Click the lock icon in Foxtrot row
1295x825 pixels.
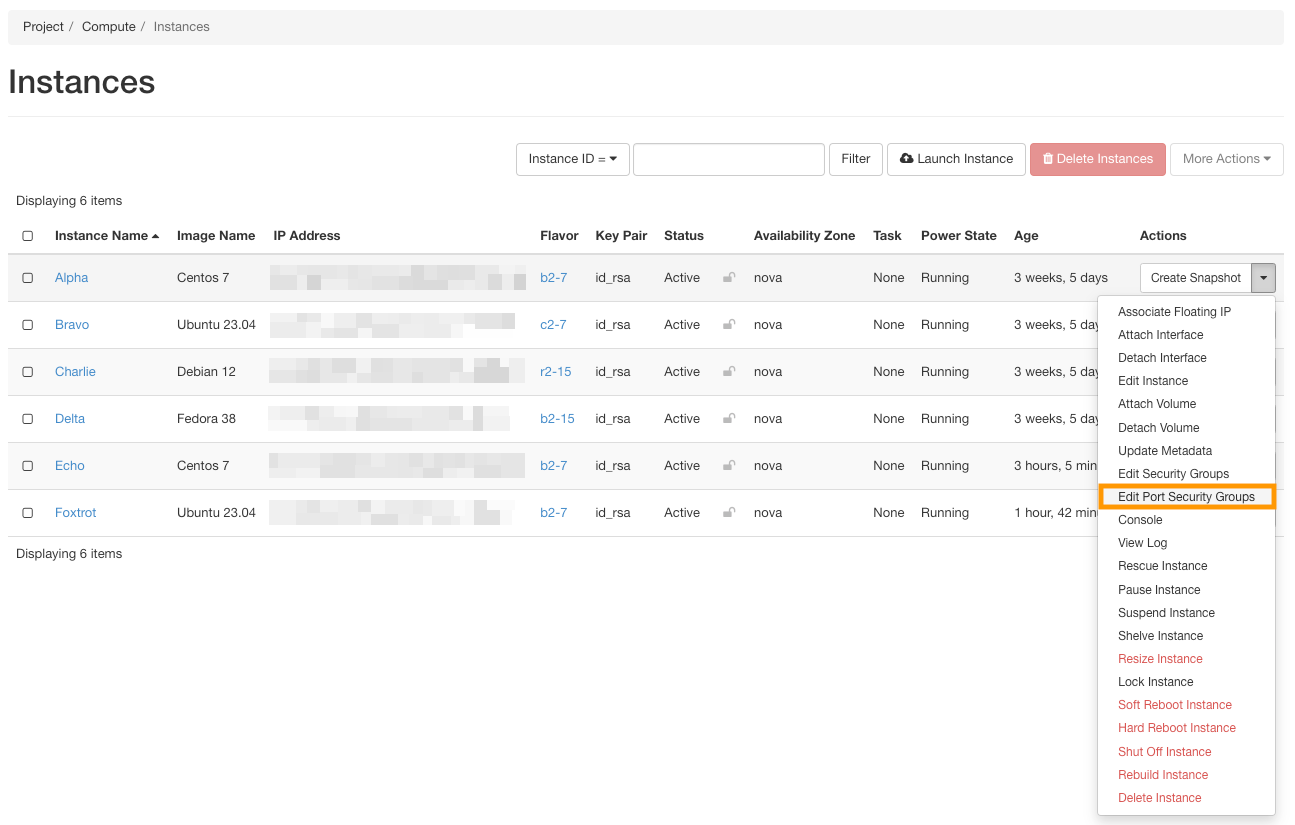[x=729, y=513]
